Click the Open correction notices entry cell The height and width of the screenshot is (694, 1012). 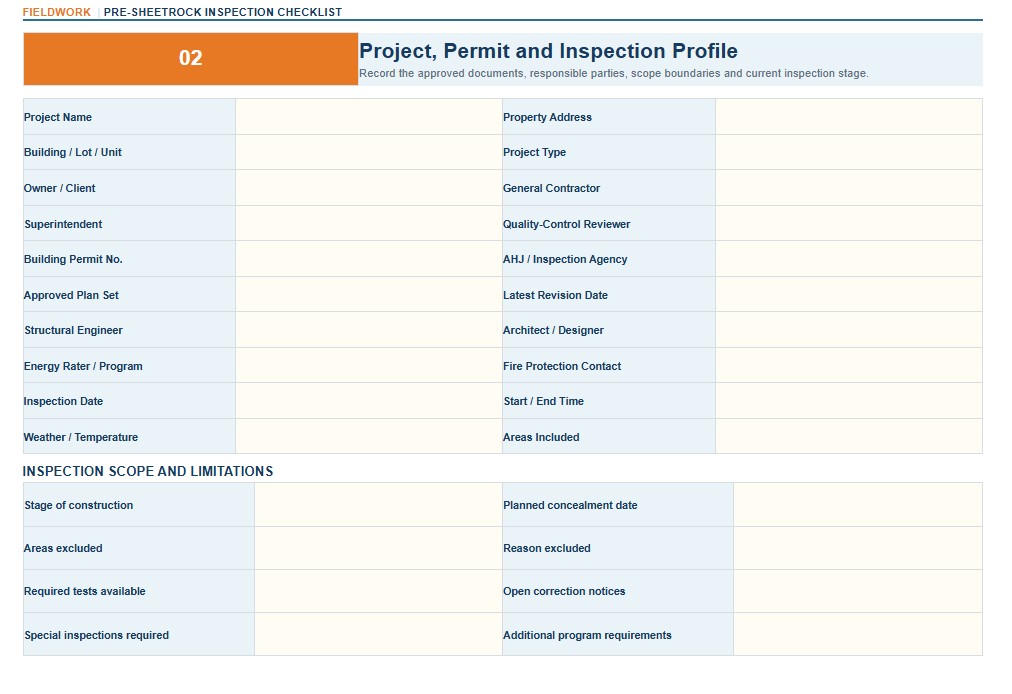[x=858, y=591]
